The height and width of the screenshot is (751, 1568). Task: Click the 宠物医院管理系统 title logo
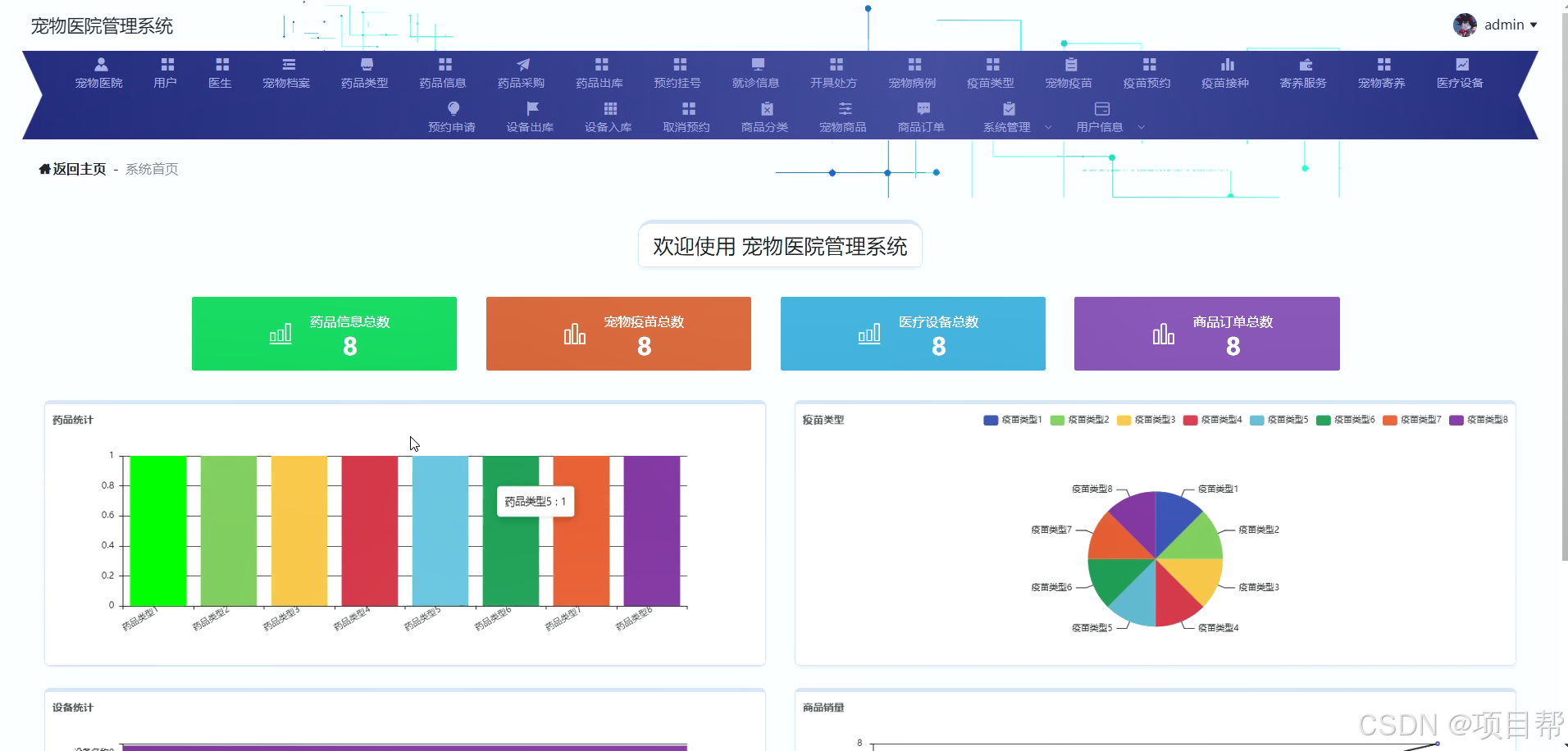point(102,26)
